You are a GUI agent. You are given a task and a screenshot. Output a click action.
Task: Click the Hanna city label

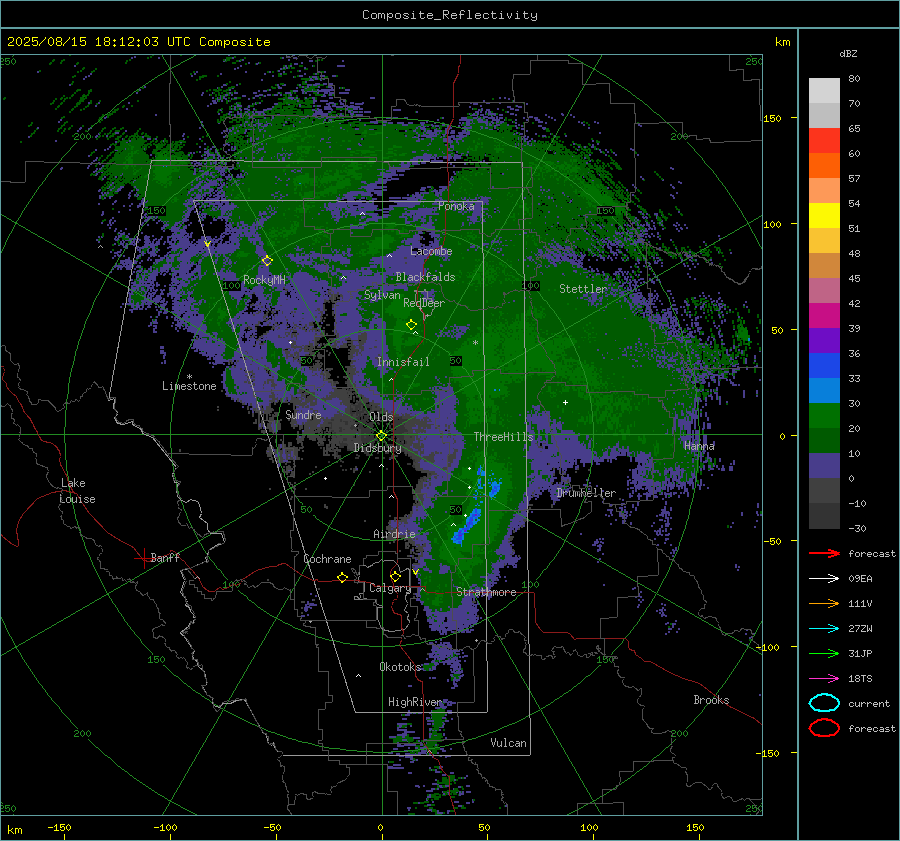pyautogui.click(x=699, y=445)
